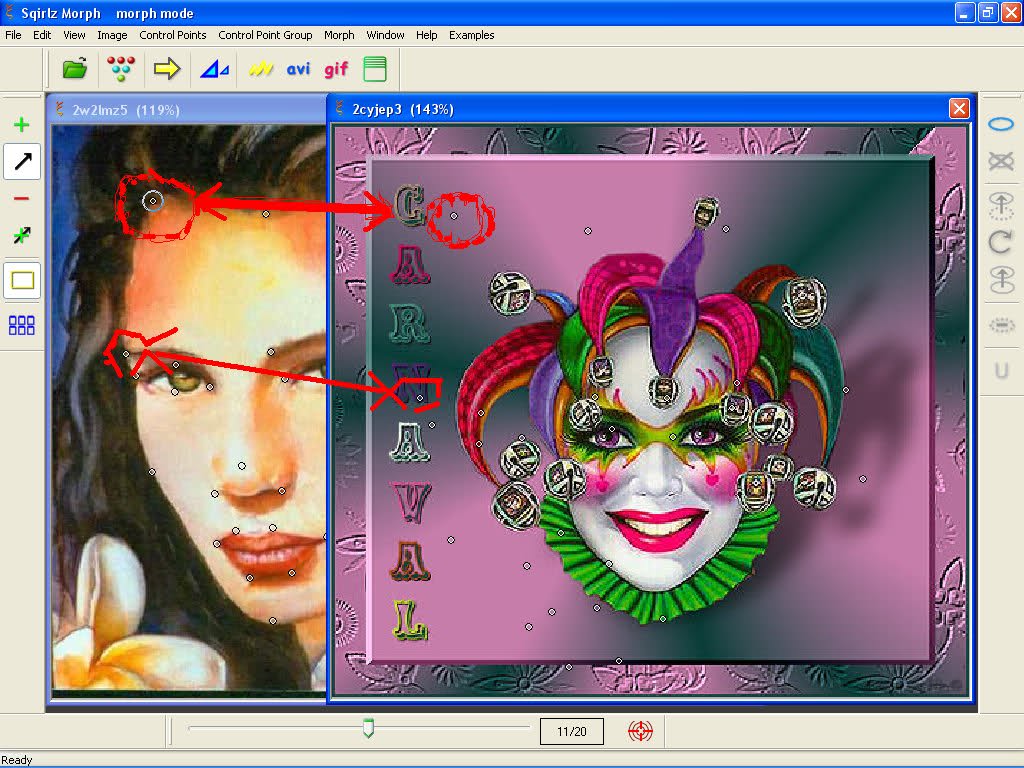Click the Sqirlz Morph title bar text

pos(61,13)
